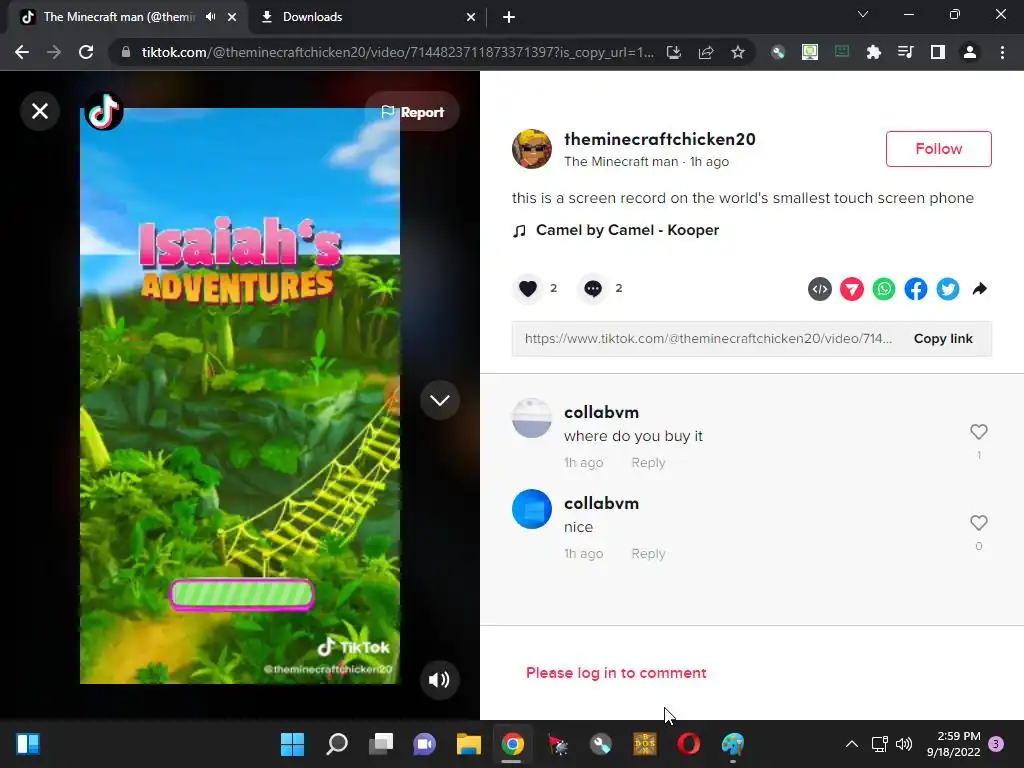Share the video to WhatsApp
The width and height of the screenshot is (1024, 768).
click(x=884, y=289)
